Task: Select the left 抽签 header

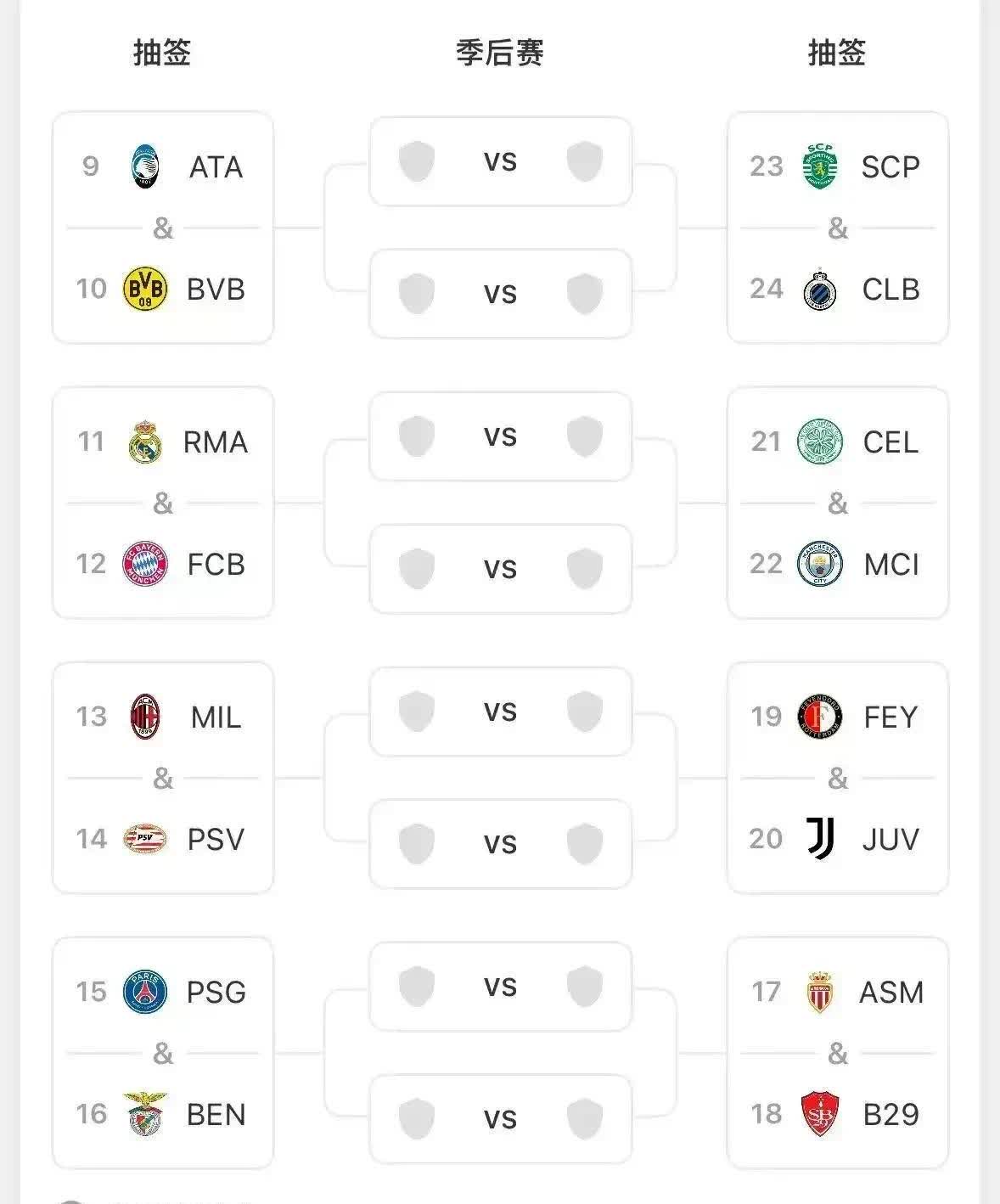Action: point(162,53)
